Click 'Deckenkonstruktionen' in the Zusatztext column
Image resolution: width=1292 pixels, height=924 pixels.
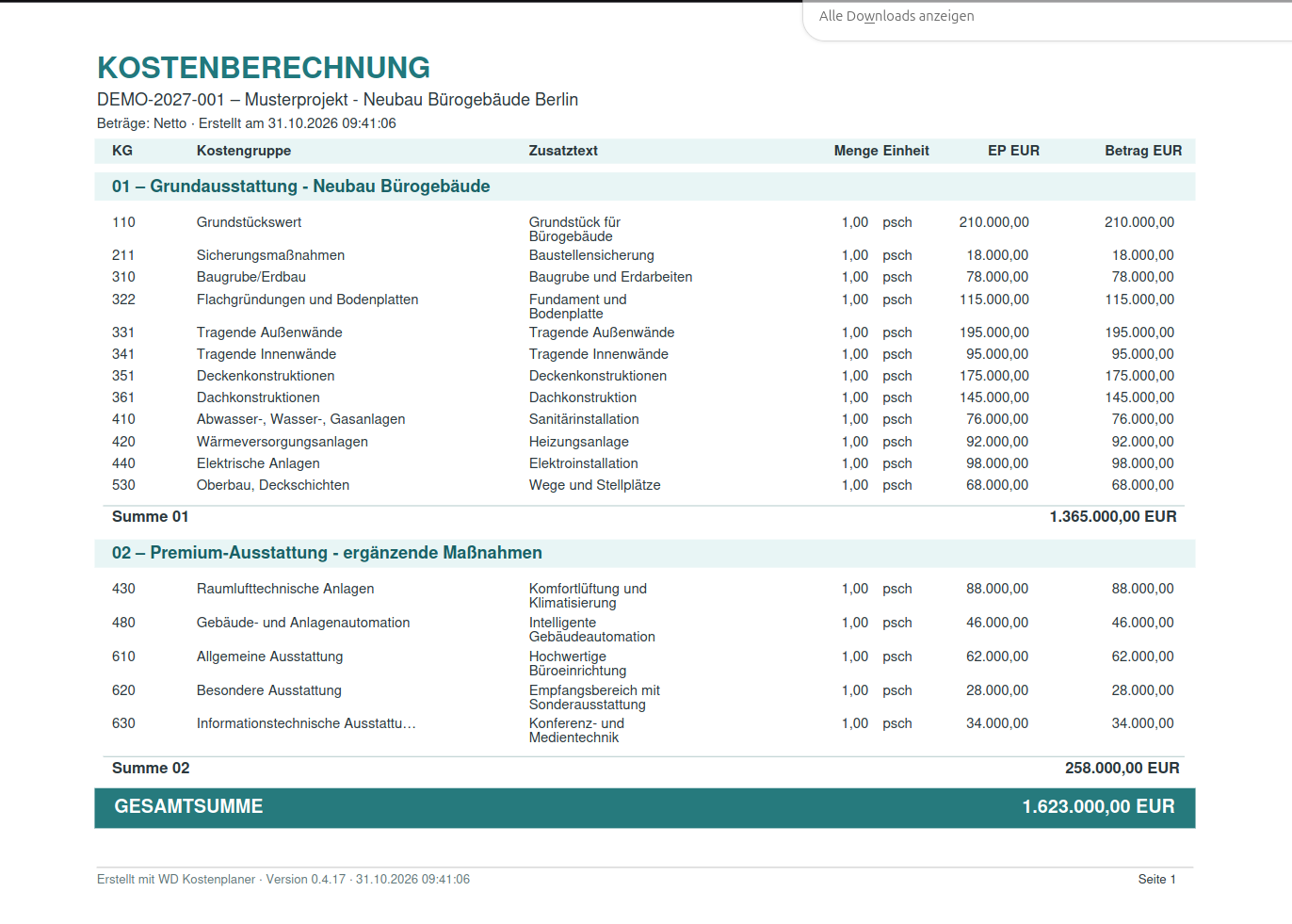[598, 376]
